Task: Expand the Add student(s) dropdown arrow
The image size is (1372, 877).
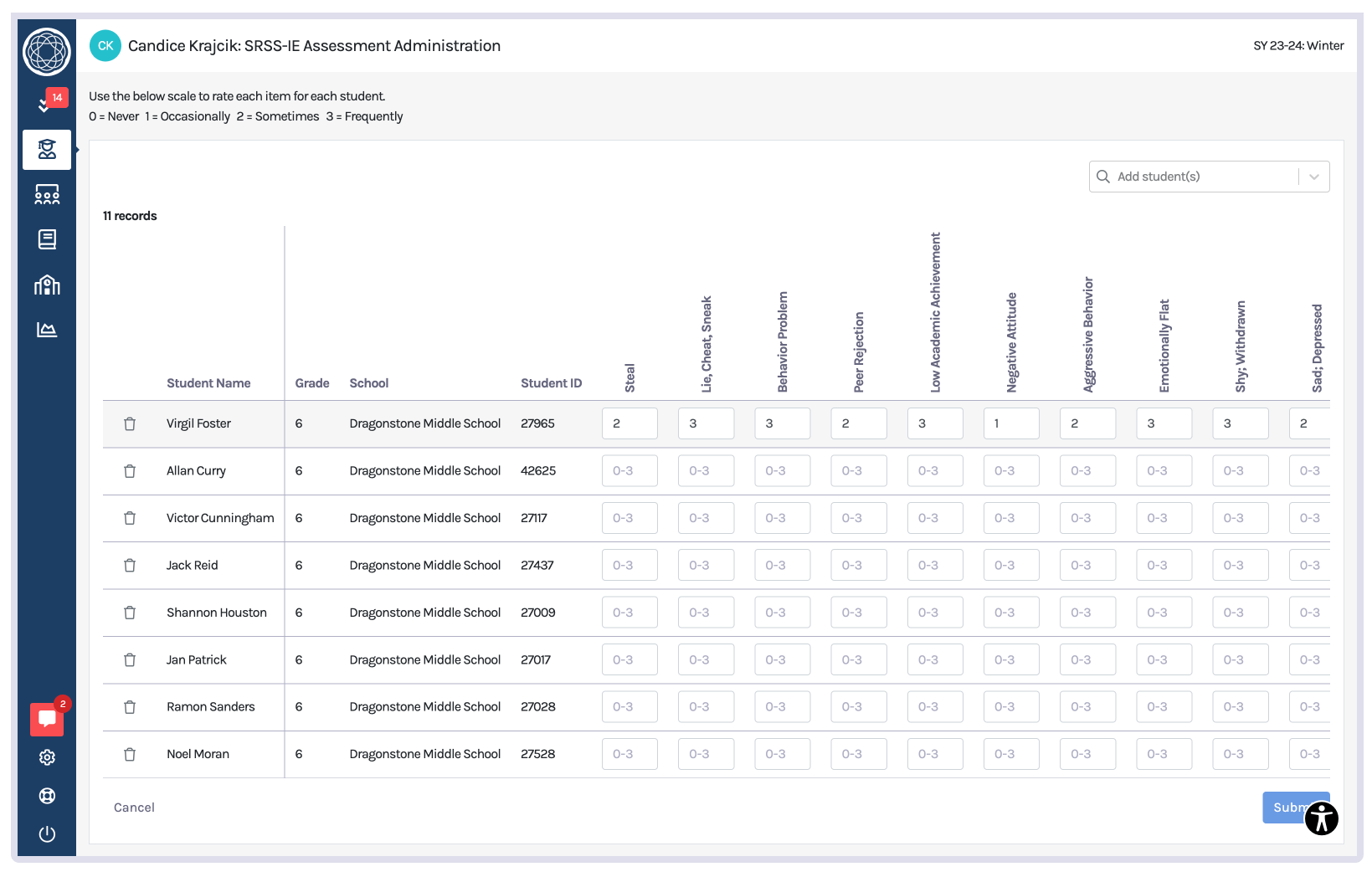Action: coord(1313,177)
